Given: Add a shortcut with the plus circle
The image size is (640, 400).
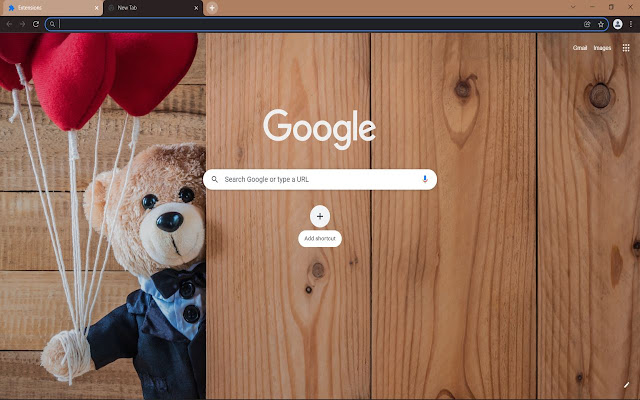Looking at the screenshot, I should pos(320,216).
